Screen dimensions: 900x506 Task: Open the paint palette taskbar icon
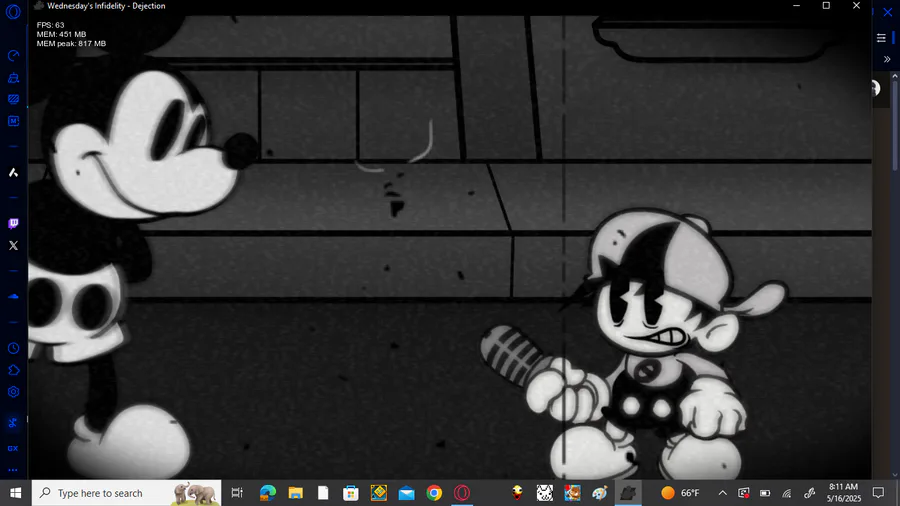pyautogui.click(x=600, y=493)
